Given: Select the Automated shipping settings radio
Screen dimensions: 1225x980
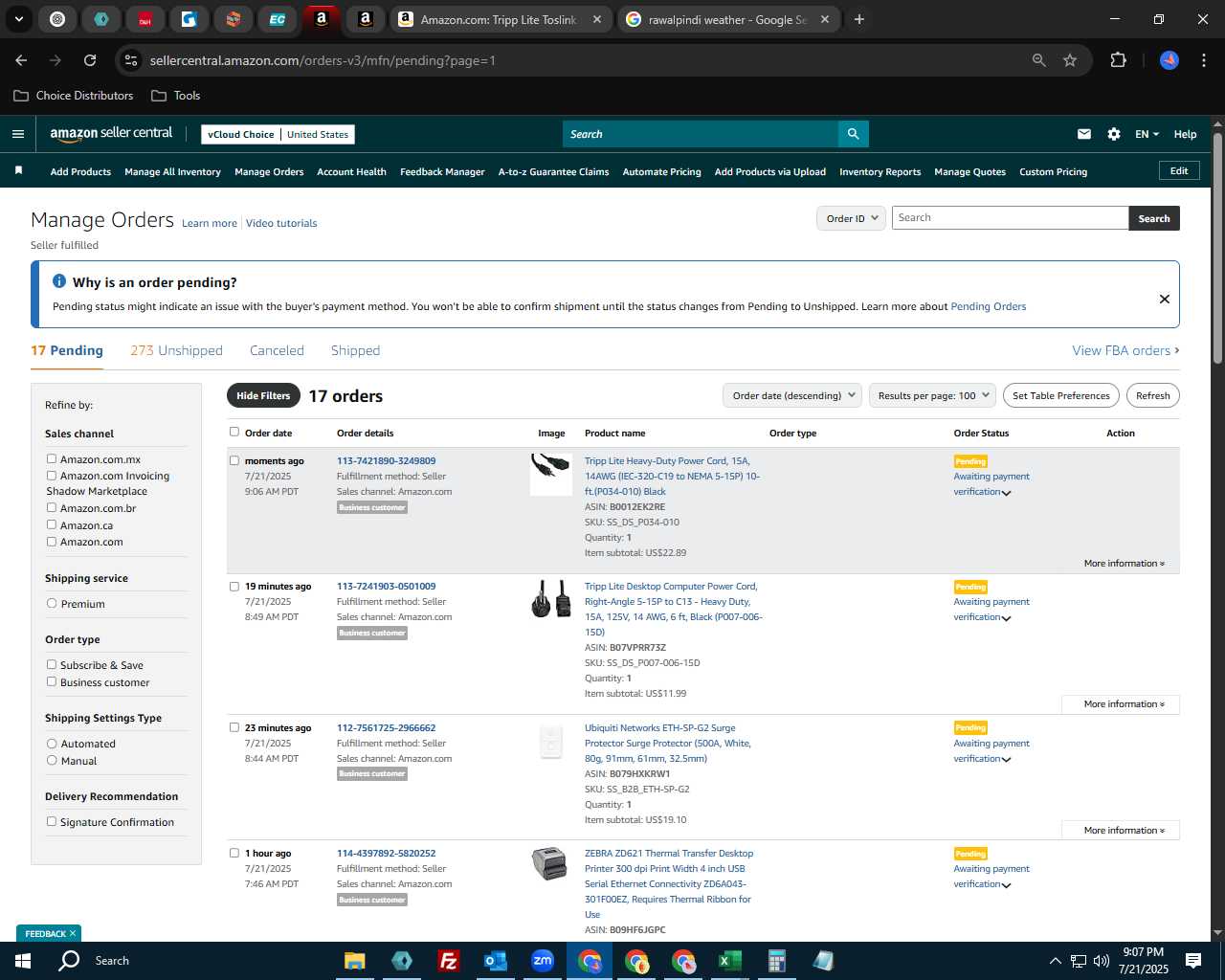Looking at the screenshot, I should point(52,743).
